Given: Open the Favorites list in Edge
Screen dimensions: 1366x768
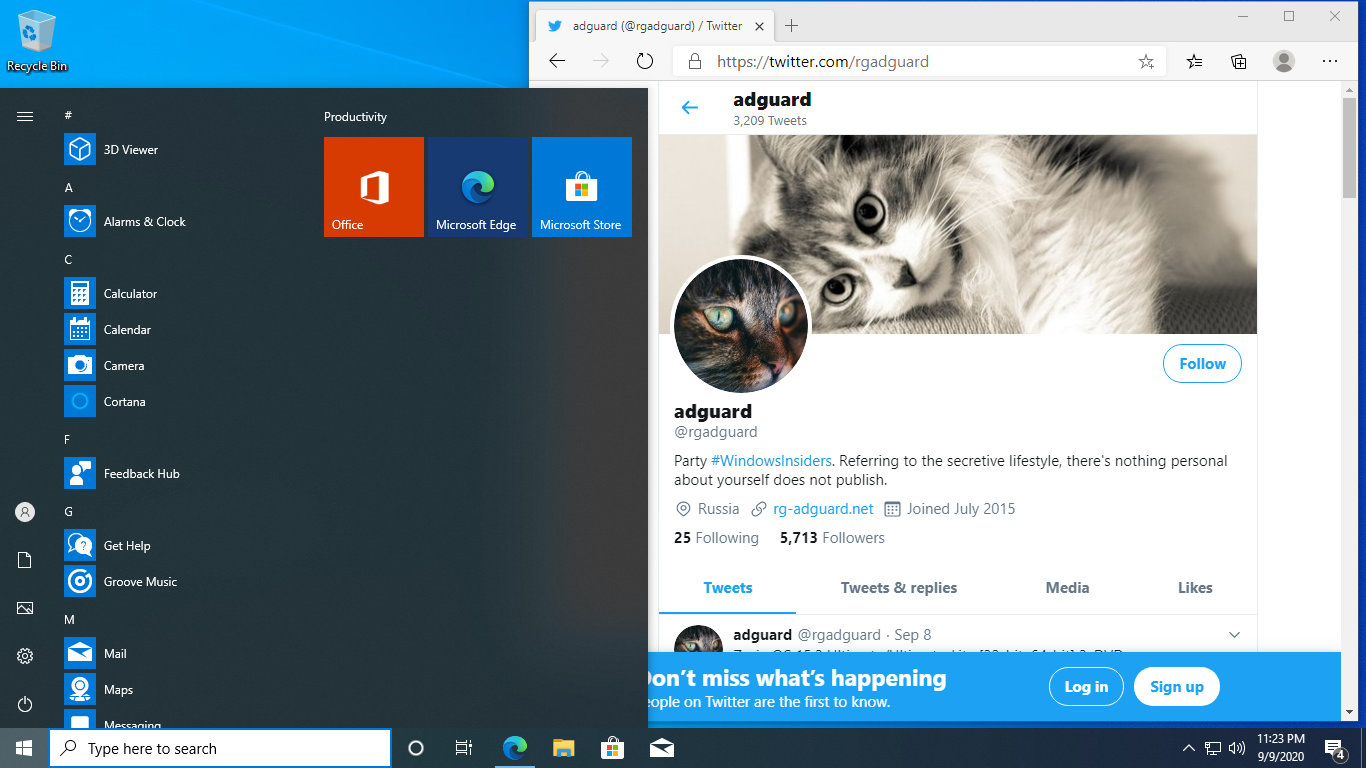Looking at the screenshot, I should 1194,61.
